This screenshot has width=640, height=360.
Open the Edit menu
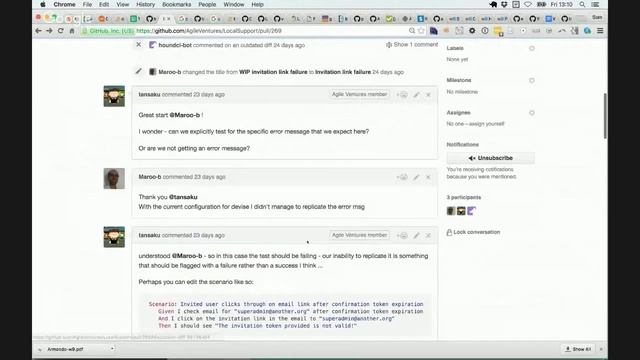click(x=104, y=4)
